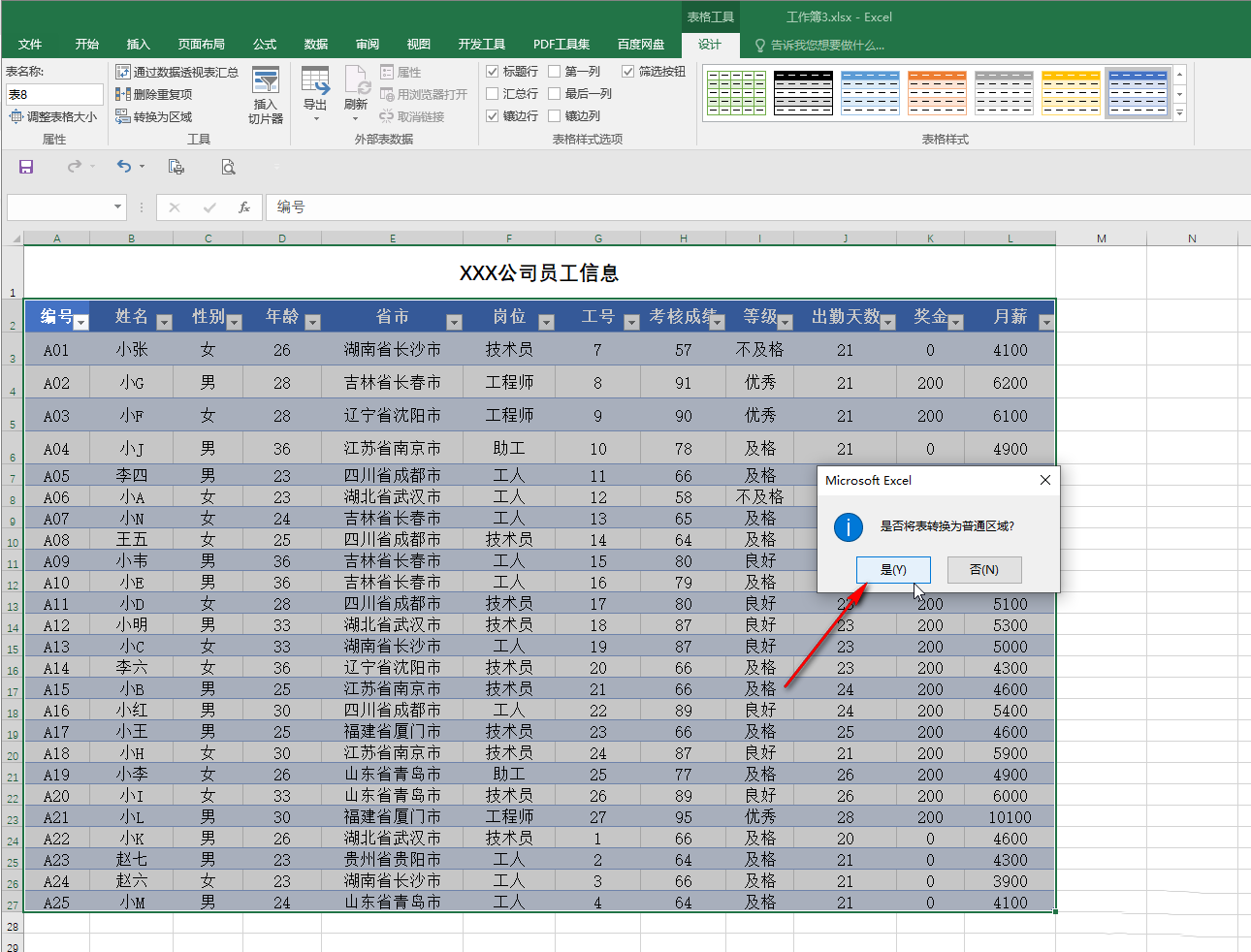The image size is (1251, 952).
Task: Click the table name field 表8
Action: [54, 94]
